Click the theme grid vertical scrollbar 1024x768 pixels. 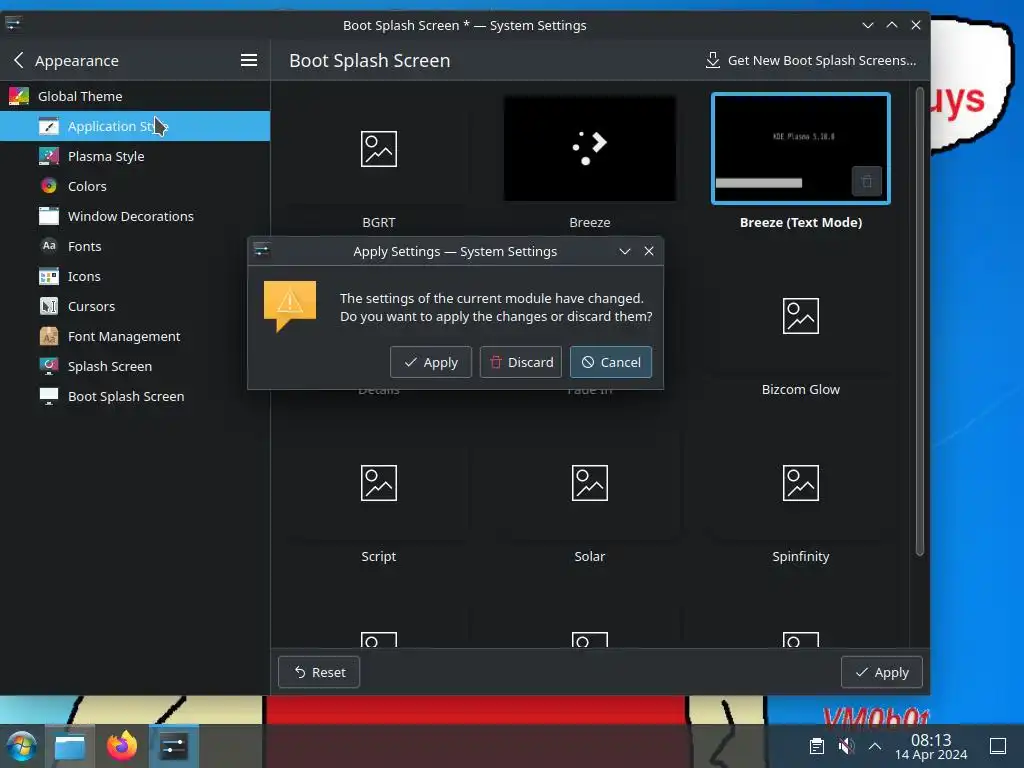[920, 321]
